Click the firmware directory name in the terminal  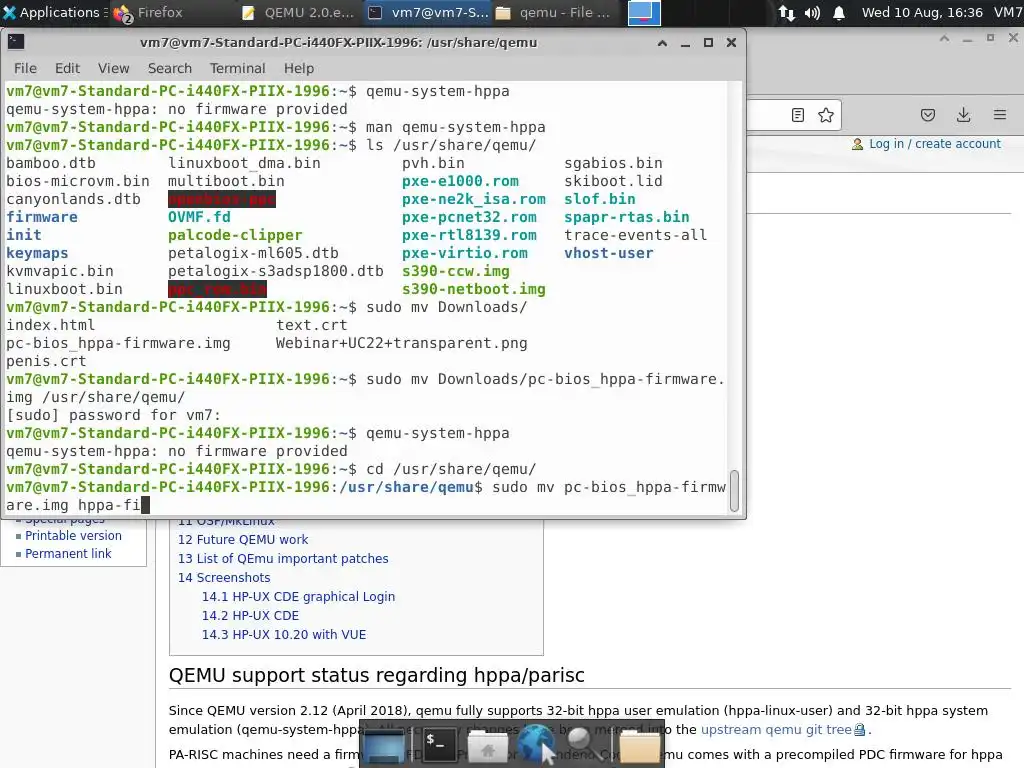pos(42,217)
